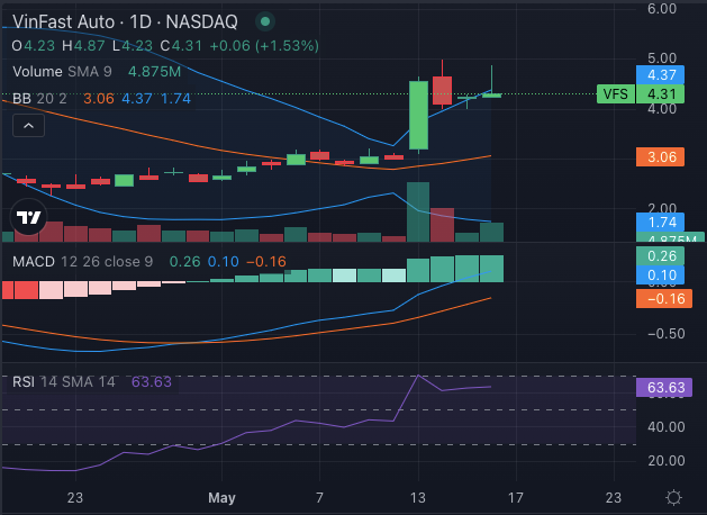Open chart settings gear icon
708x516 pixels.
tap(674, 497)
